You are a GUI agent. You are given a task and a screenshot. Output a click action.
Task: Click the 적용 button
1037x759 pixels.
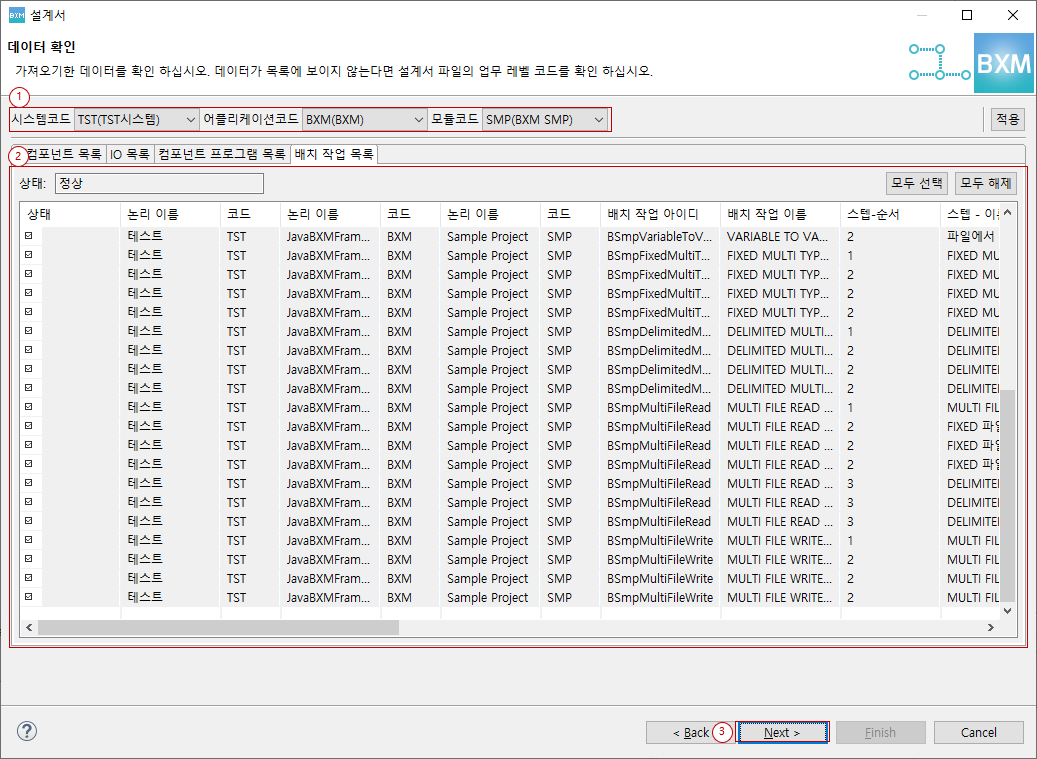click(x=1006, y=117)
